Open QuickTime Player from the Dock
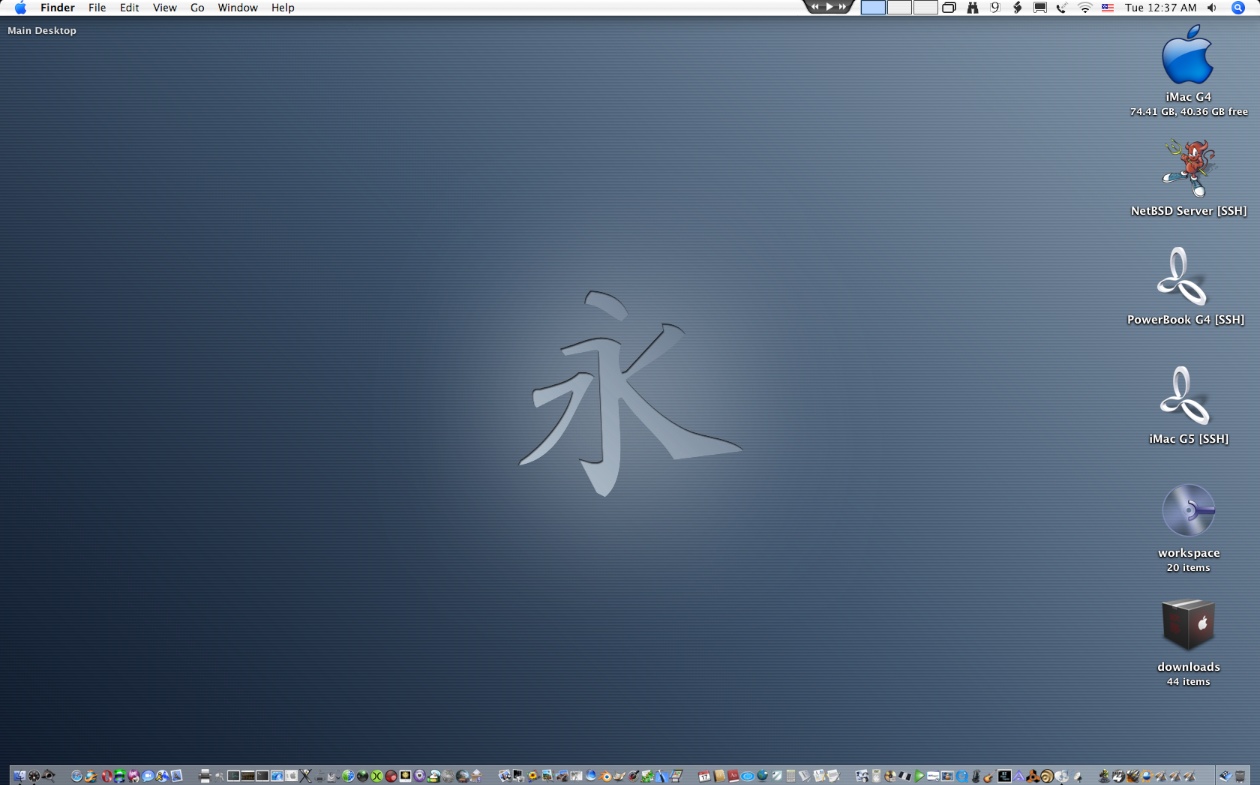1260x785 pixels. [x=961, y=775]
